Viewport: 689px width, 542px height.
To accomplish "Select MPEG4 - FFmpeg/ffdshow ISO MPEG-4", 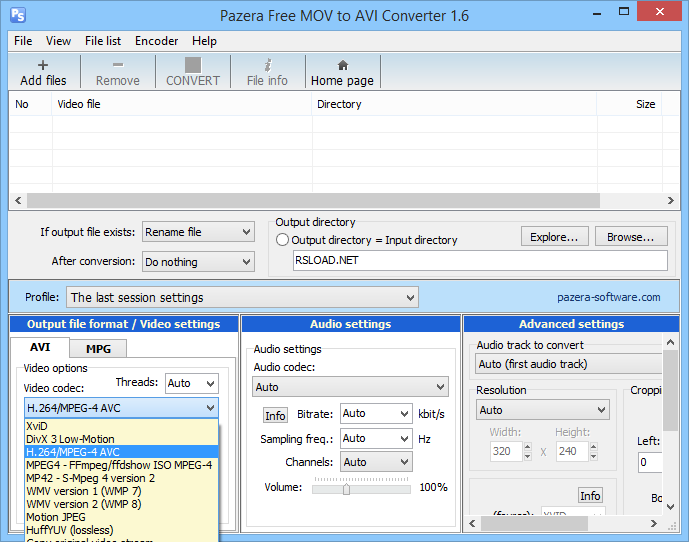I will pos(121,465).
